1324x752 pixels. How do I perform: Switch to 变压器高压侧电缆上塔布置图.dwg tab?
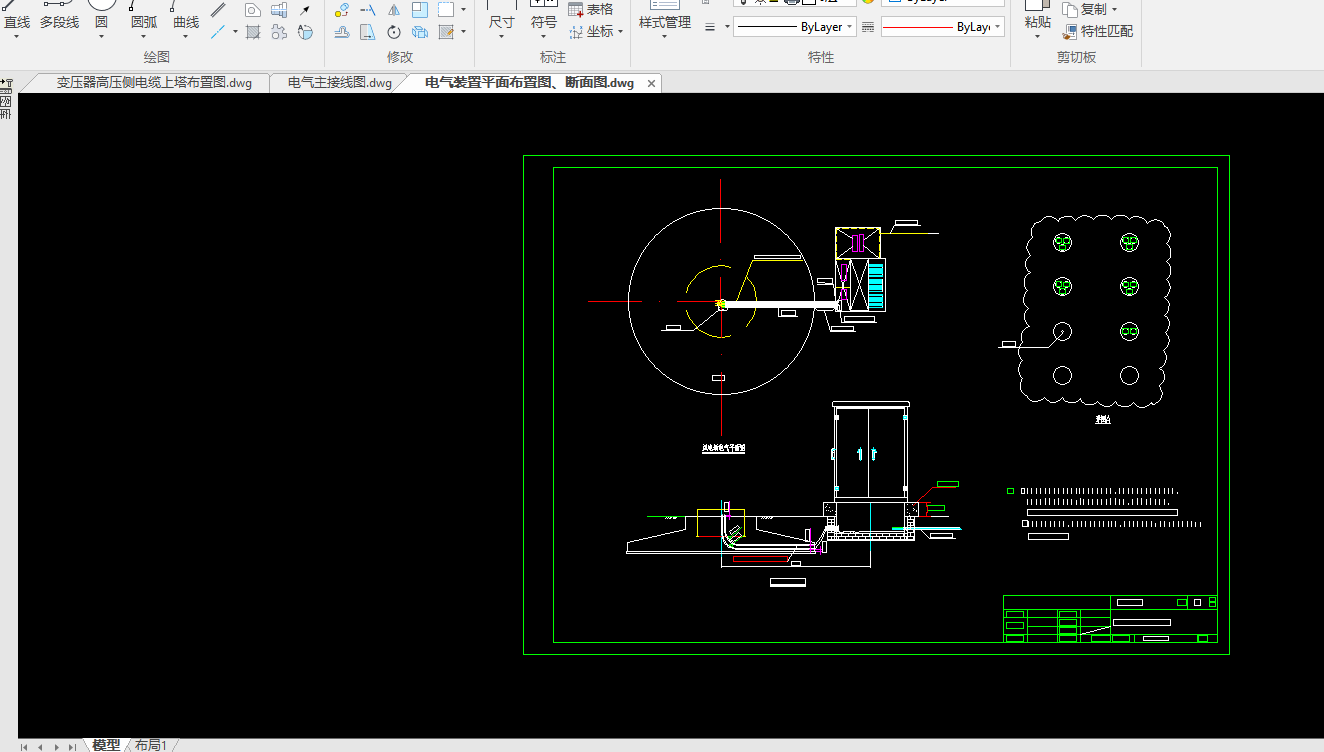point(154,83)
